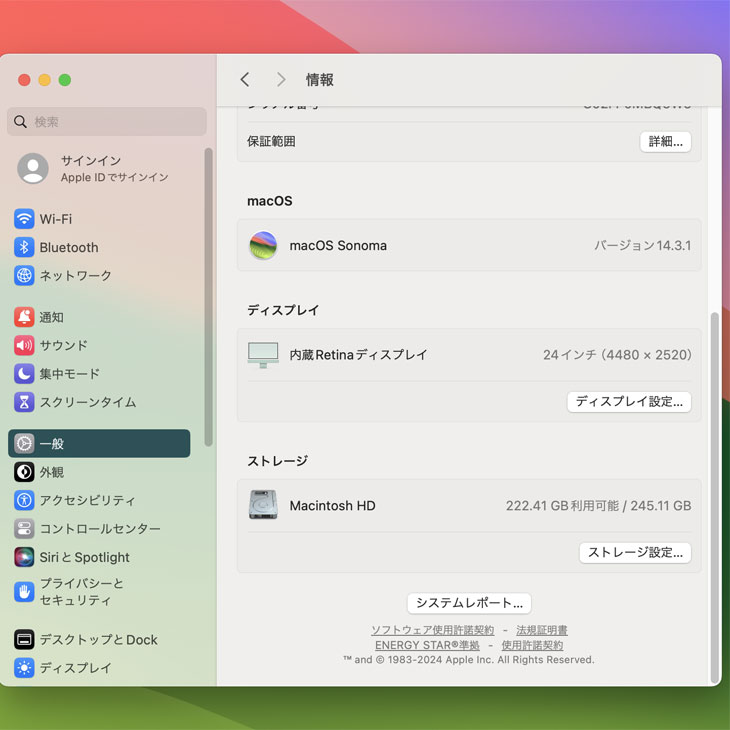Image resolution: width=730 pixels, height=730 pixels.
Task: Select デスクトップと Dock in sidebar
Action: (x=98, y=640)
